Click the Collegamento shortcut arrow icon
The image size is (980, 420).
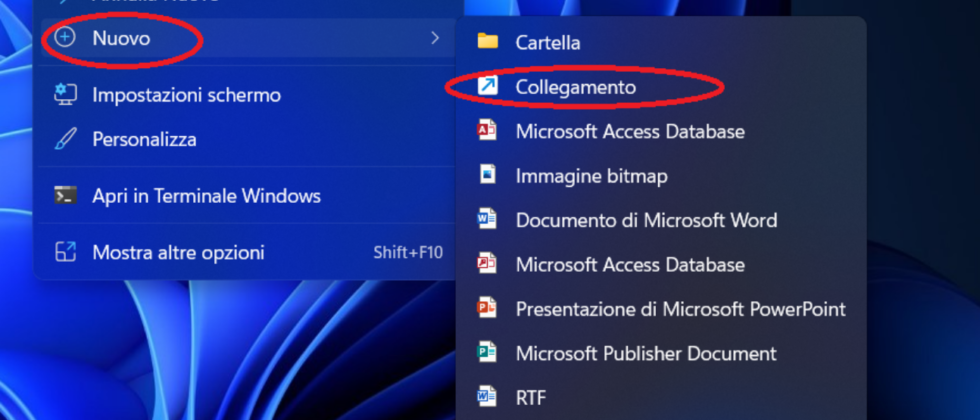click(x=487, y=87)
